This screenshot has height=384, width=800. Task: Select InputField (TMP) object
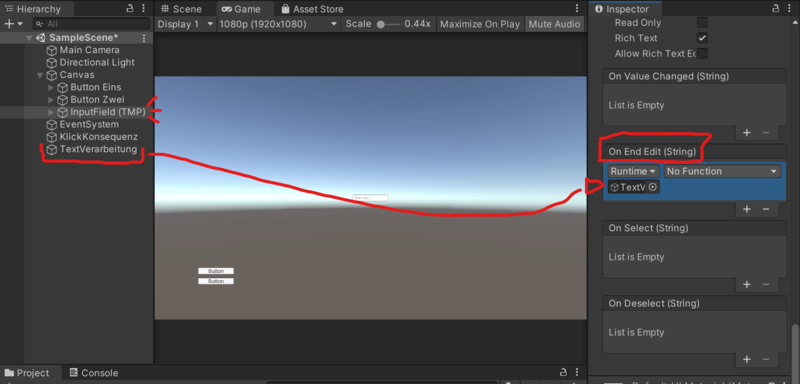(108, 112)
